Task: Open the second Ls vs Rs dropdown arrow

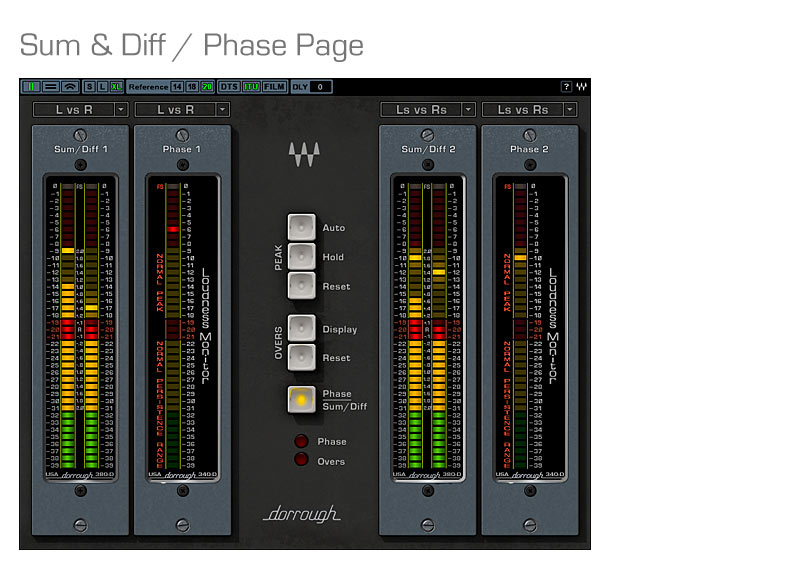Action: (x=570, y=110)
